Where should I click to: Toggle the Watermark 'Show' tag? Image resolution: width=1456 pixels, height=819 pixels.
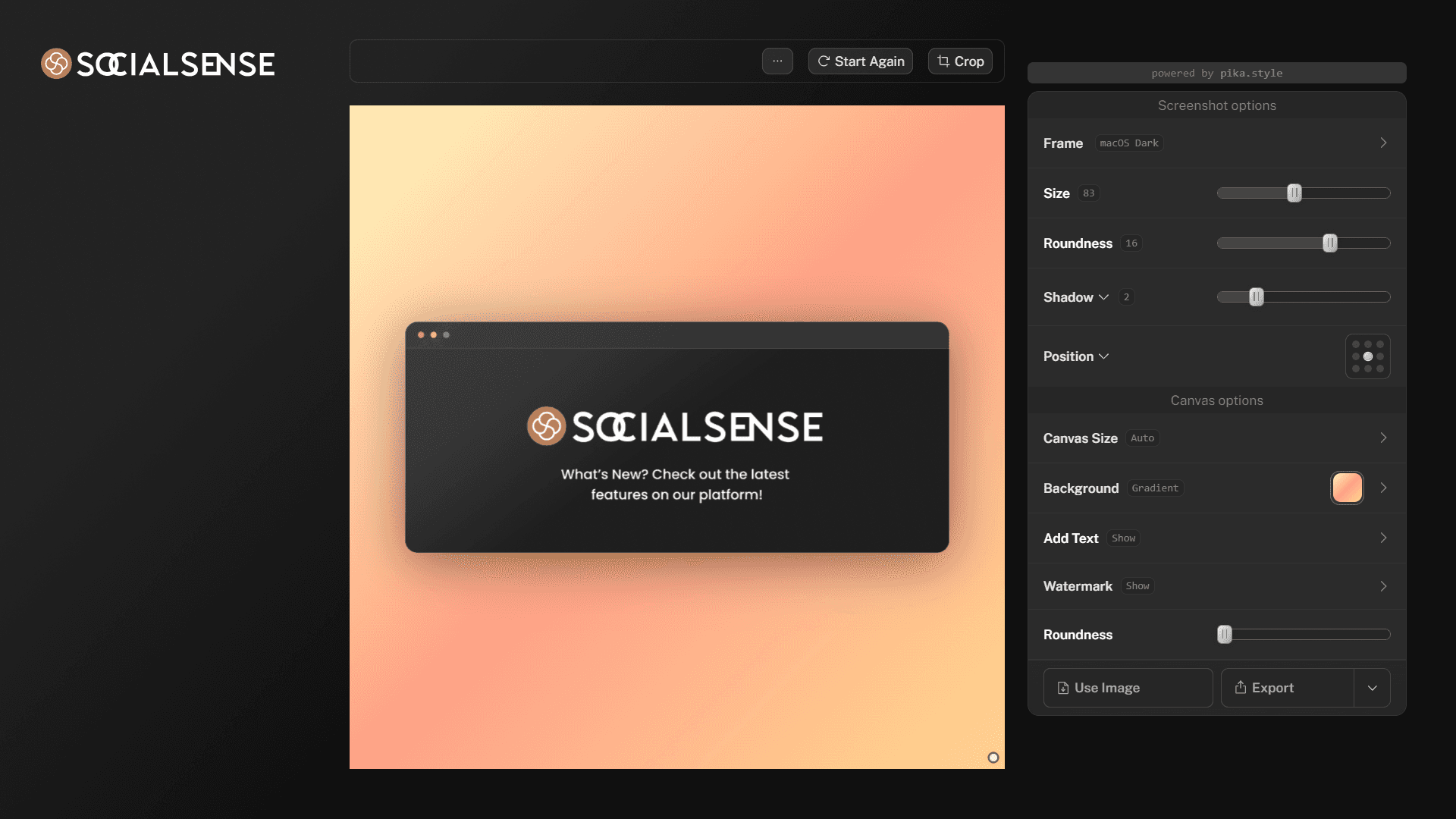pos(1137,586)
